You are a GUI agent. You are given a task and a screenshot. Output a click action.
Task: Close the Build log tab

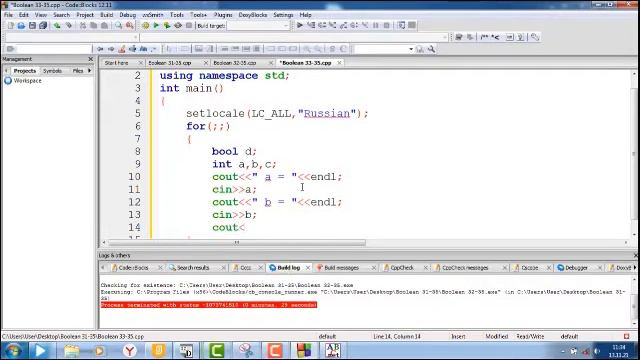(x=308, y=268)
